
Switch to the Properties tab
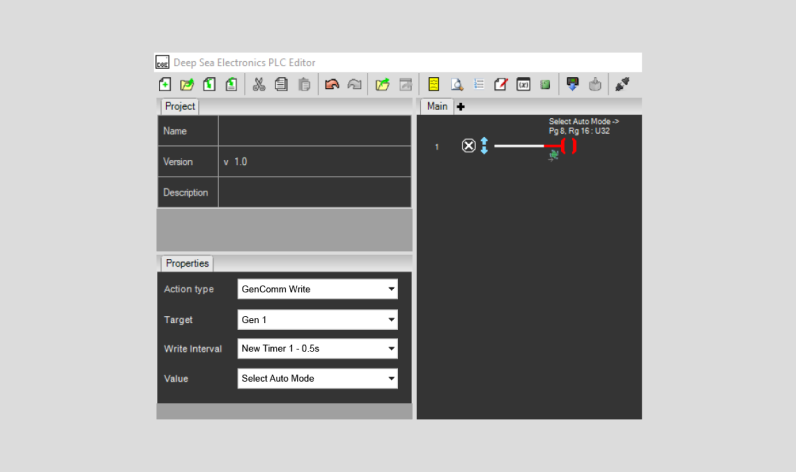(187, 263)
